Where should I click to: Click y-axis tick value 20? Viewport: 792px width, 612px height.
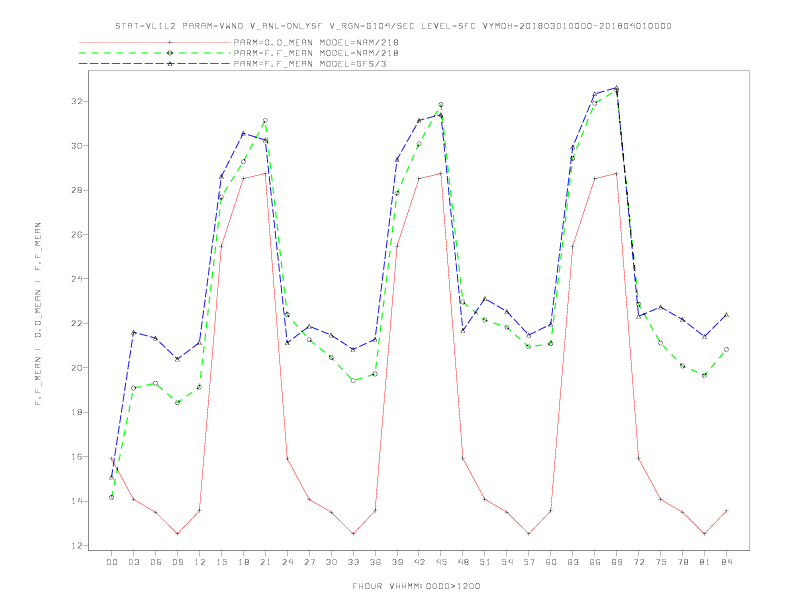tap(77, 368)
